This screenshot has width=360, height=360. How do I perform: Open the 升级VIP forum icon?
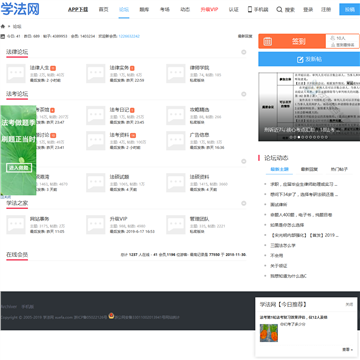(x=96, y=225)
